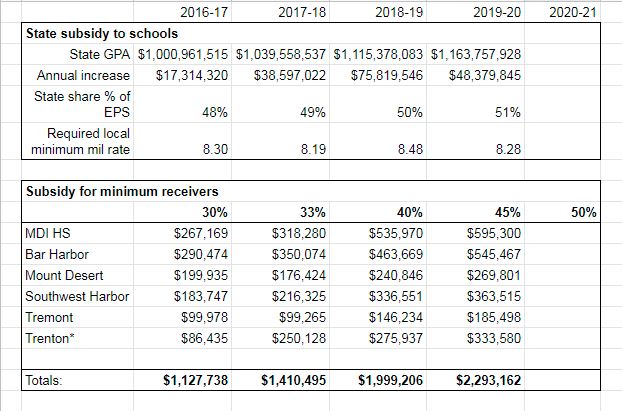Select the 'Required local minimum mil rate' label

tap(83, 140)
